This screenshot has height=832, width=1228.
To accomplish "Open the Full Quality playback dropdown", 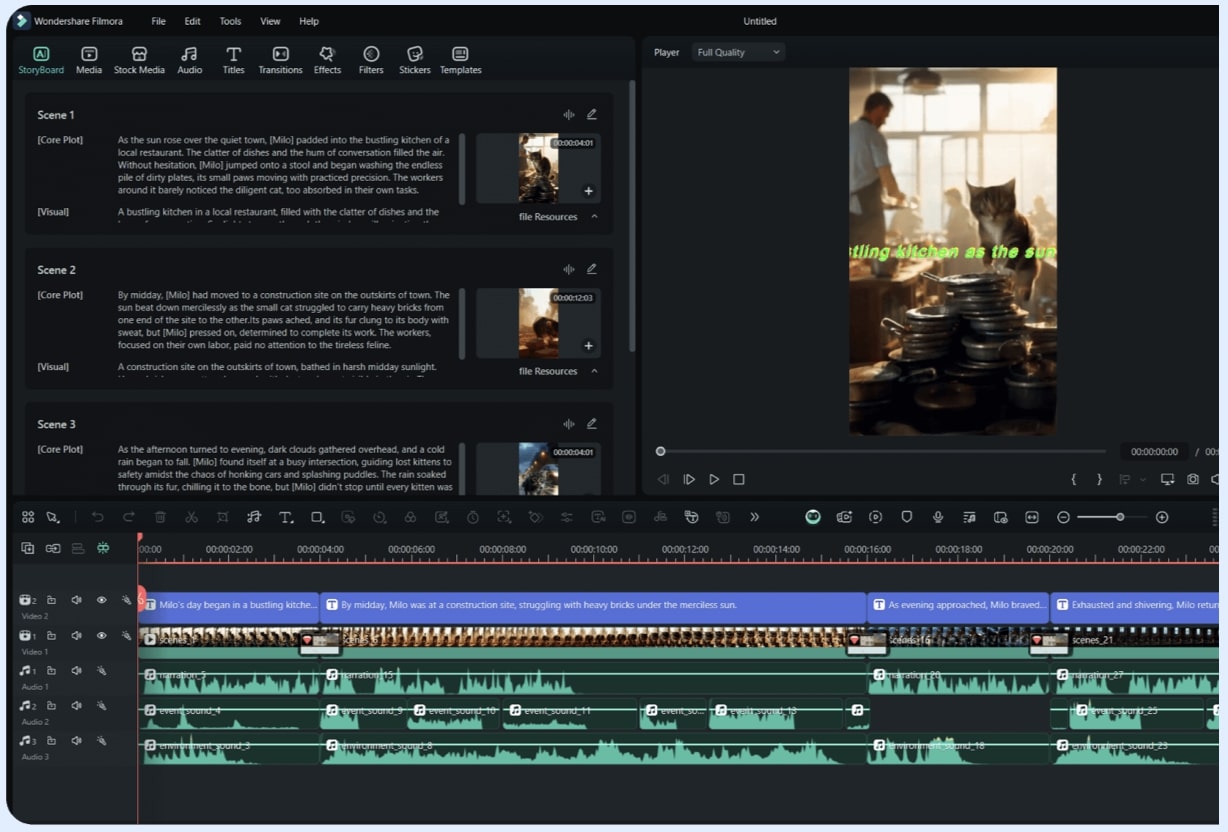I will click(738, 52).
